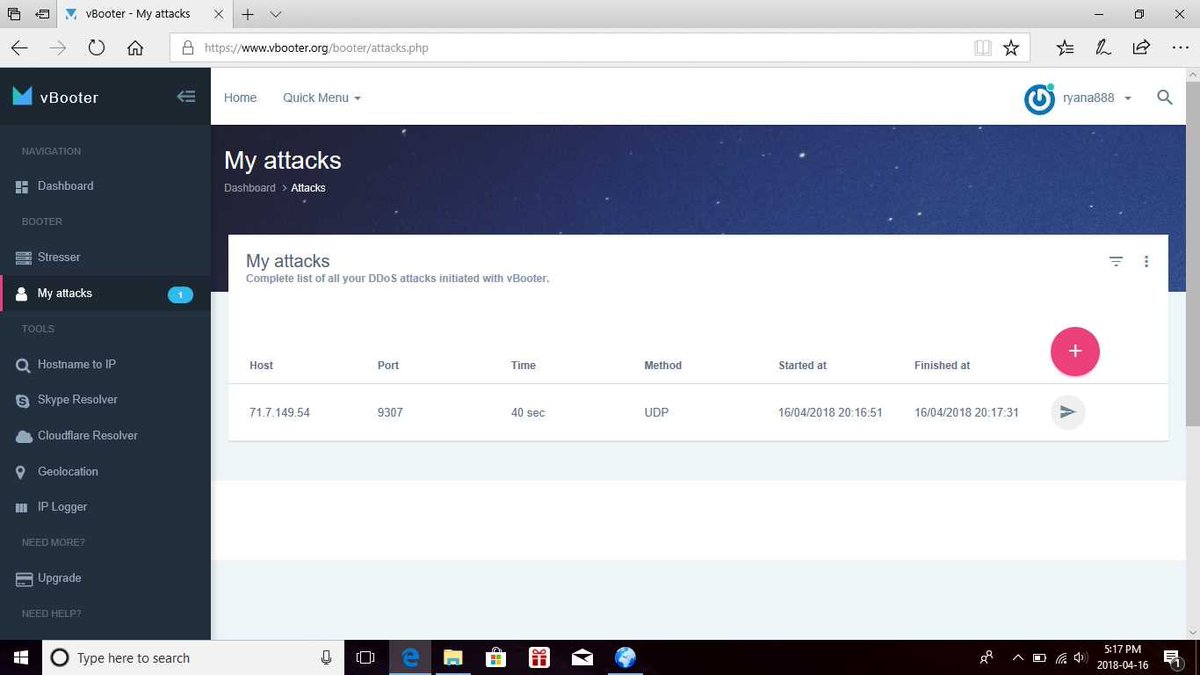Open the site search magnifier
This screenshot has width=1200, height=675.
1164,97
